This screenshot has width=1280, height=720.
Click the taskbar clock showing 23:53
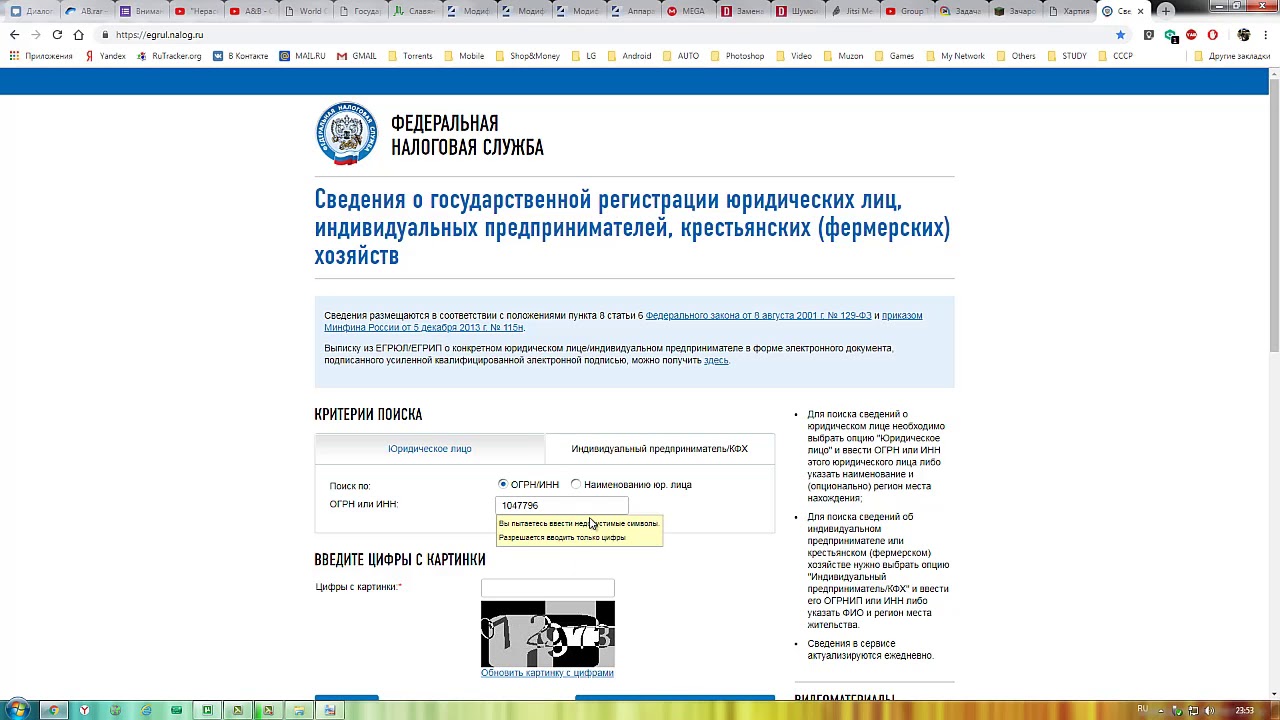(1245, 711)
